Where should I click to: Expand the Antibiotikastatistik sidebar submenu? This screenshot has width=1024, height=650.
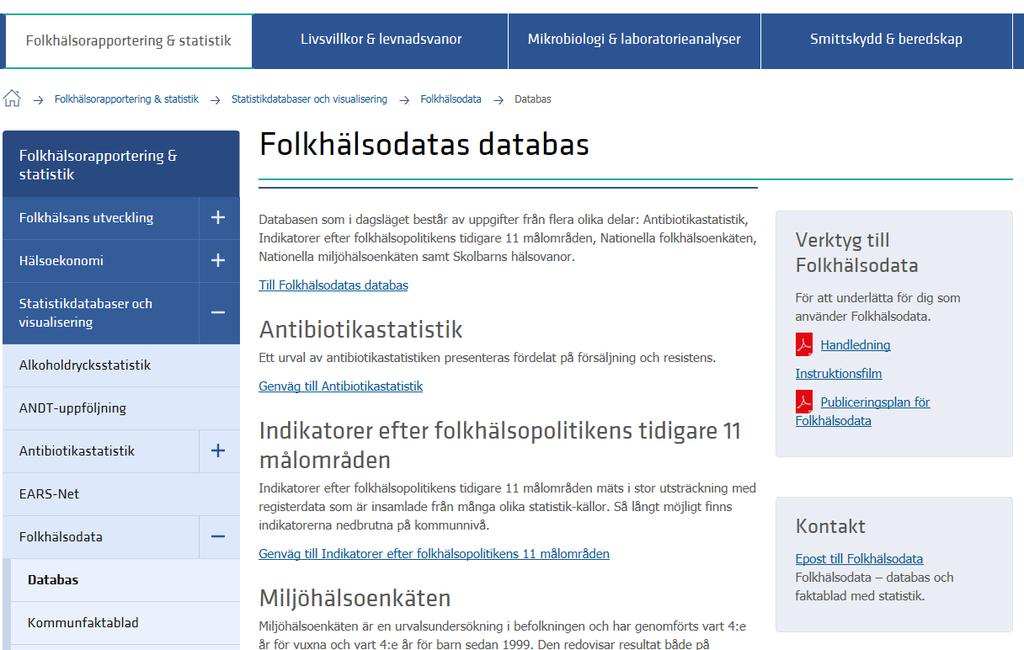coord(218,451)
